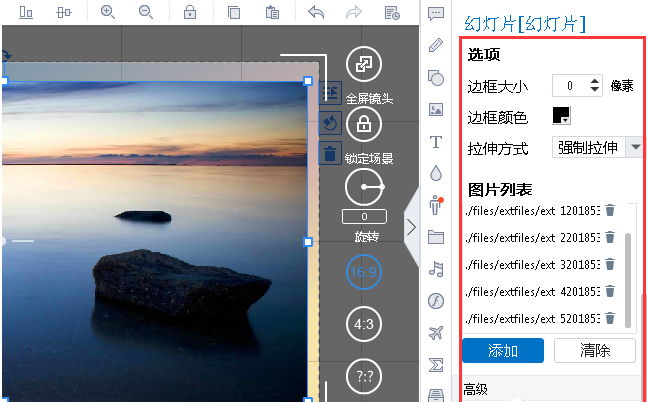Click the rotation angle field showing 0

[x=364, y=216]
